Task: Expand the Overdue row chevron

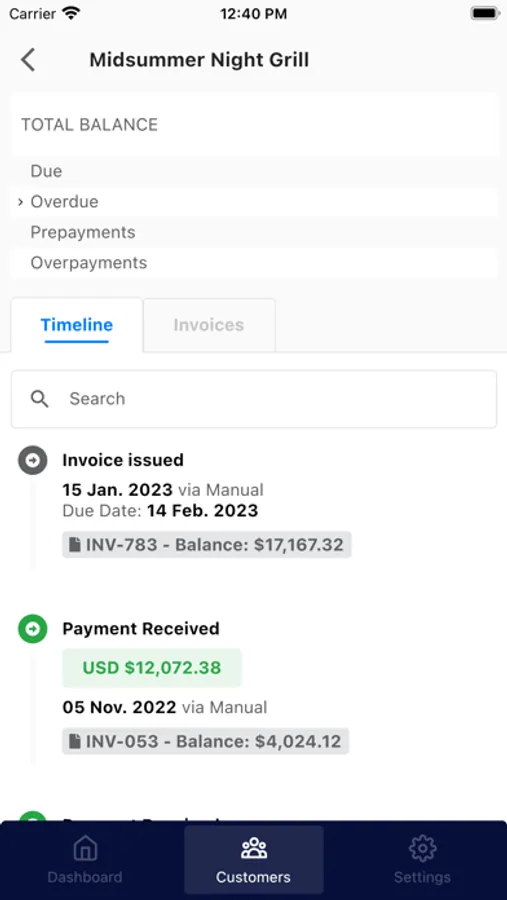Action: 21,202
